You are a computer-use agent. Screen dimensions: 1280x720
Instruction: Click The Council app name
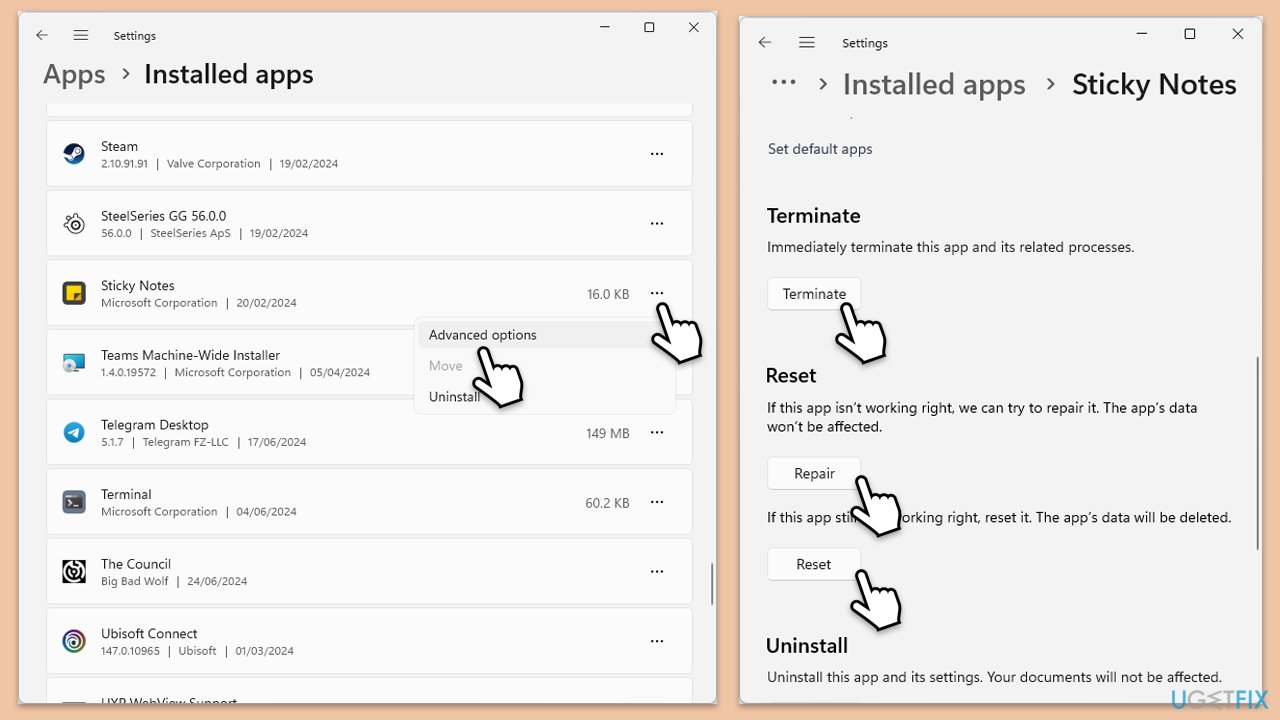pyautogui.click(x=136, y=564)
